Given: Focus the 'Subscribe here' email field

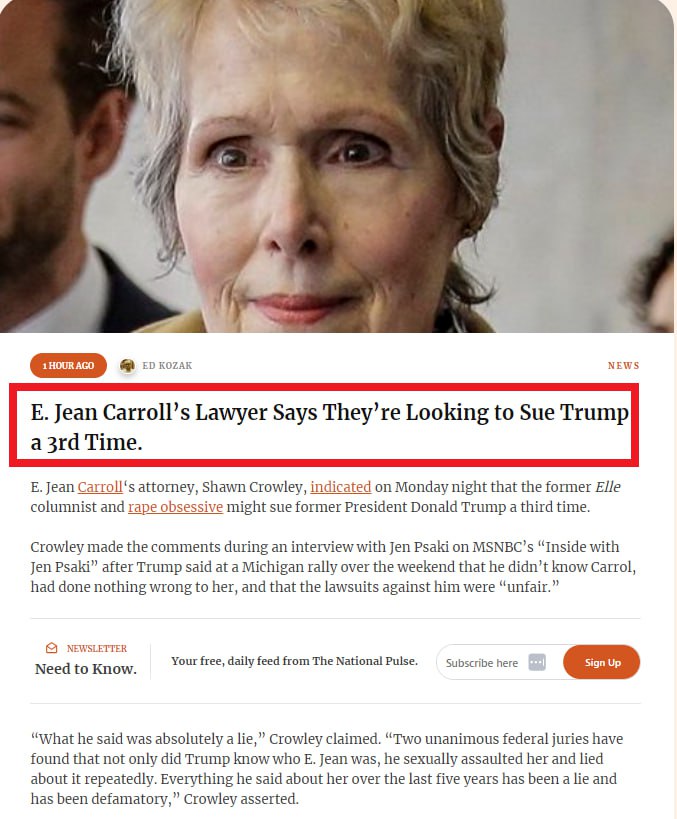Looking at the screenshot, I should click(x=499, y=662).
